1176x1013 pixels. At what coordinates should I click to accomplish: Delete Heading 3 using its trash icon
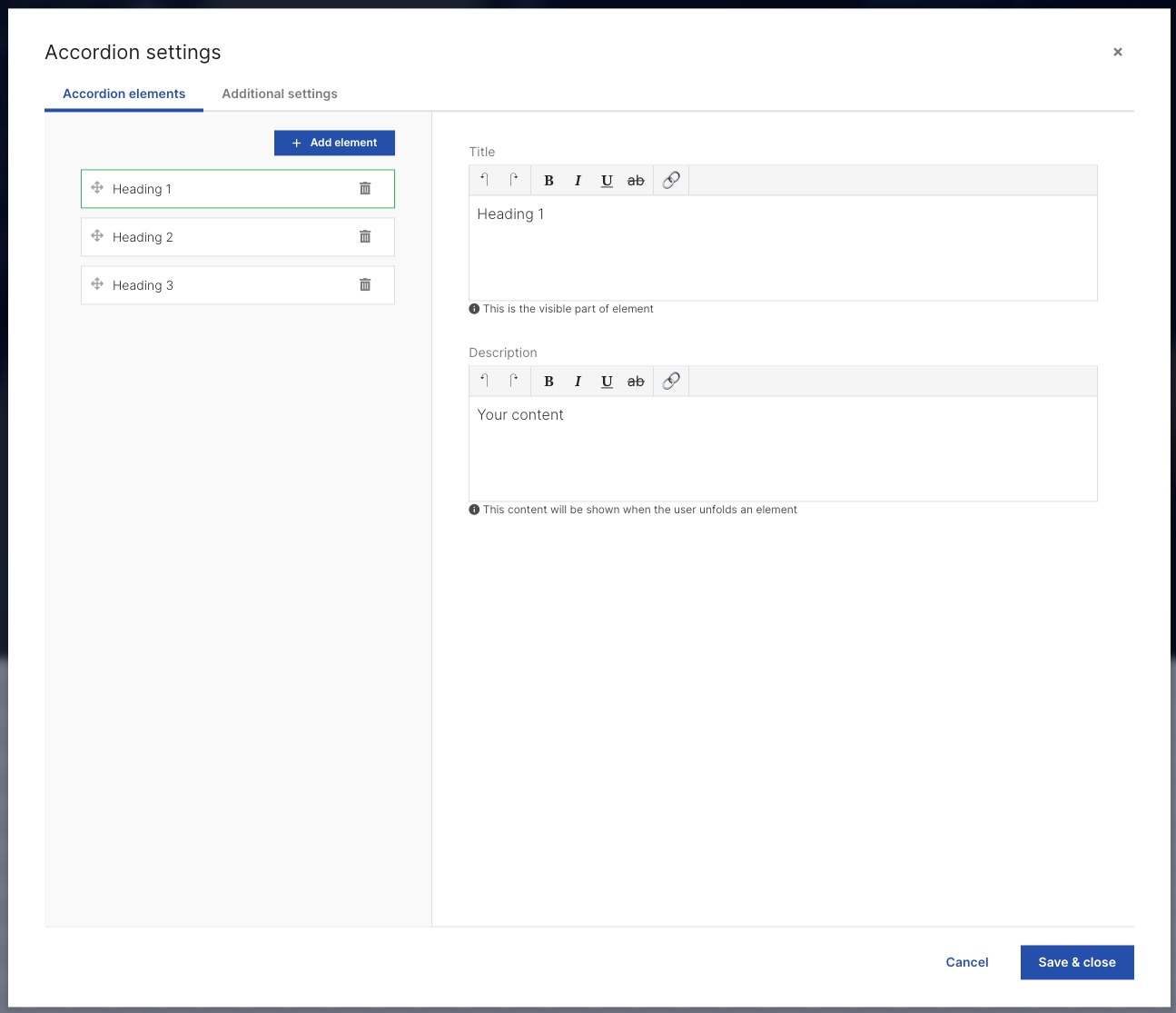[x=365, y=284]
